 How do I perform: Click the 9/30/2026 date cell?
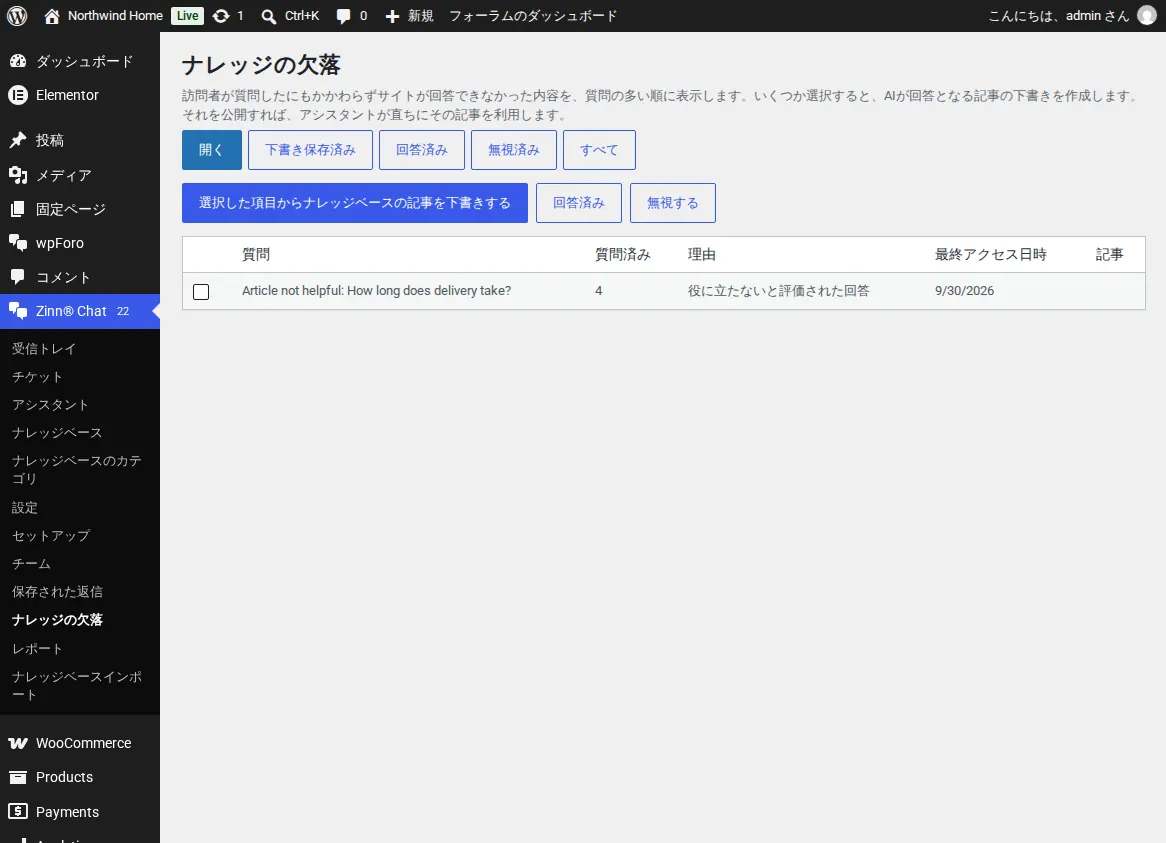tap(964, 291)
